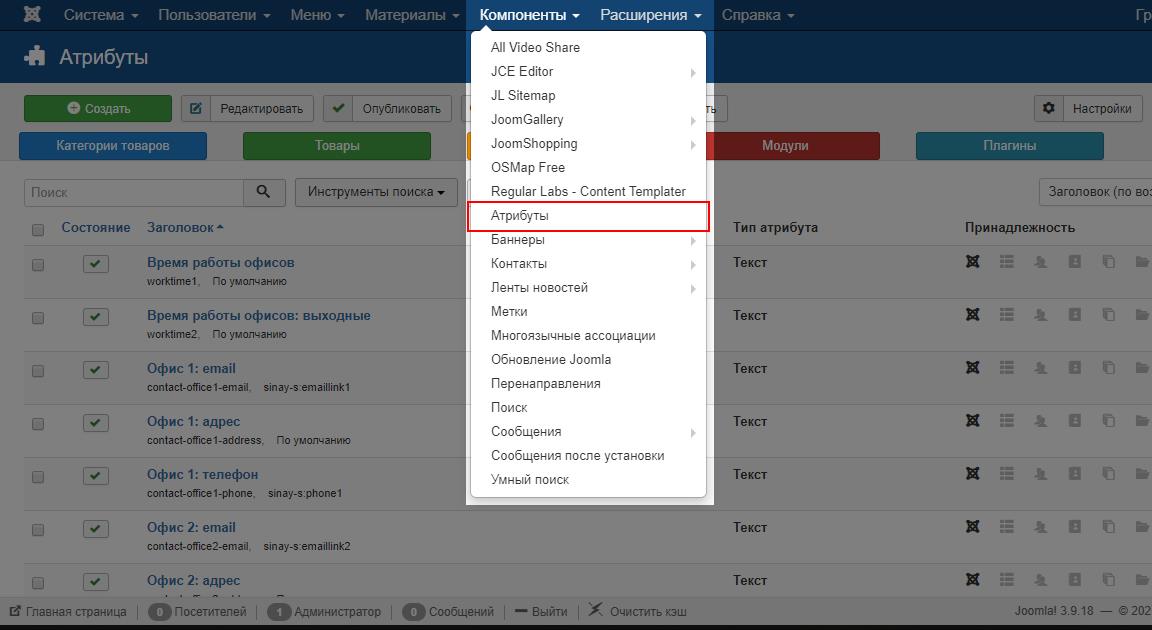Click Очистить кэш in the status bar
The image size is (1152, 630).
click(x=637, y=612)
